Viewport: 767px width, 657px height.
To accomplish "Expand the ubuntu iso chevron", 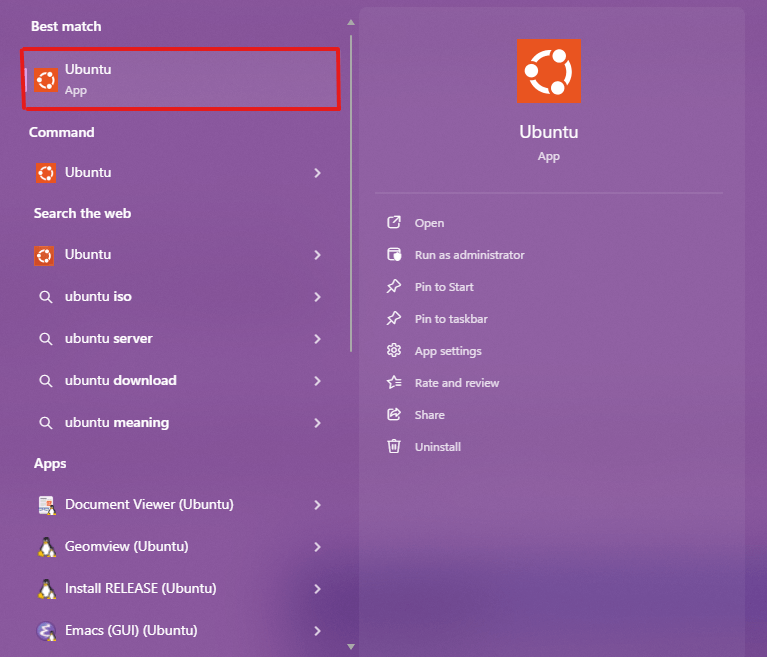I will [317, 297].
